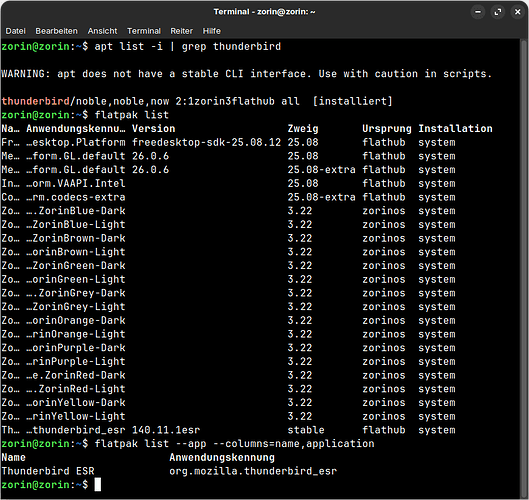Click the version '2:1zorin3flathub'
Screen dimensions: 529x500
click(x=225, y=101)
